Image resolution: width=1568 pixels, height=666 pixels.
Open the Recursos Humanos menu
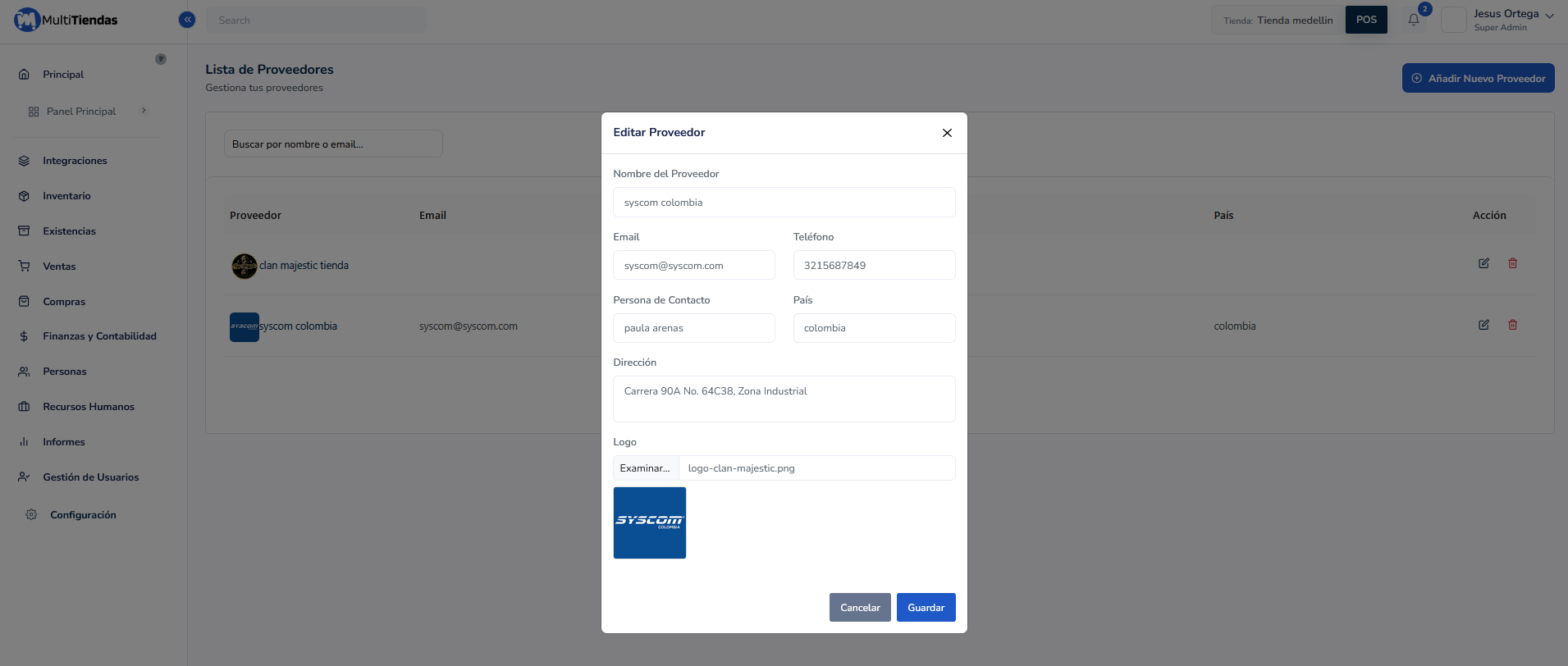click(89, 407)
